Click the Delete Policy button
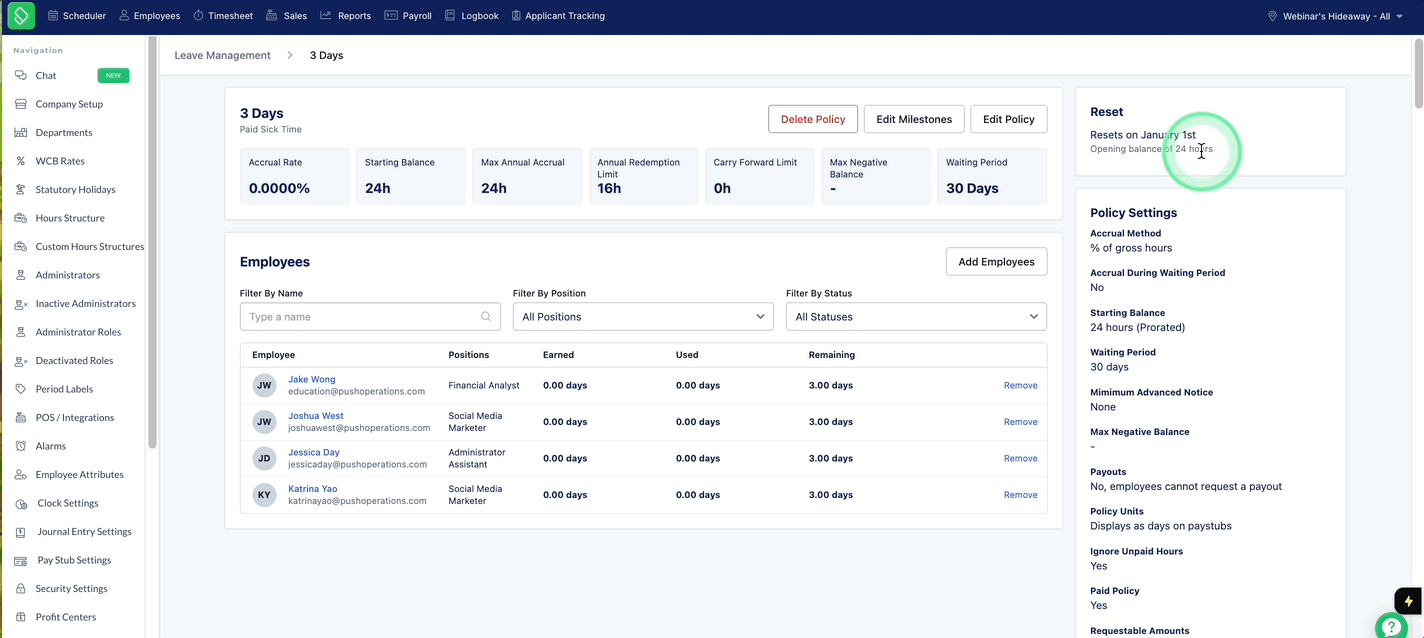This screenshot has height=638, width=1424. pos(813,119)
